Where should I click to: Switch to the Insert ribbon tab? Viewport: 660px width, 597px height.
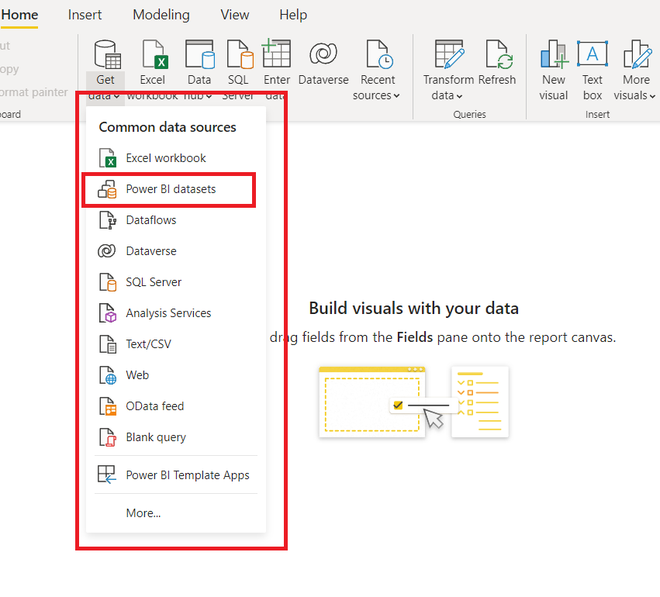click(x=85, y=15)
